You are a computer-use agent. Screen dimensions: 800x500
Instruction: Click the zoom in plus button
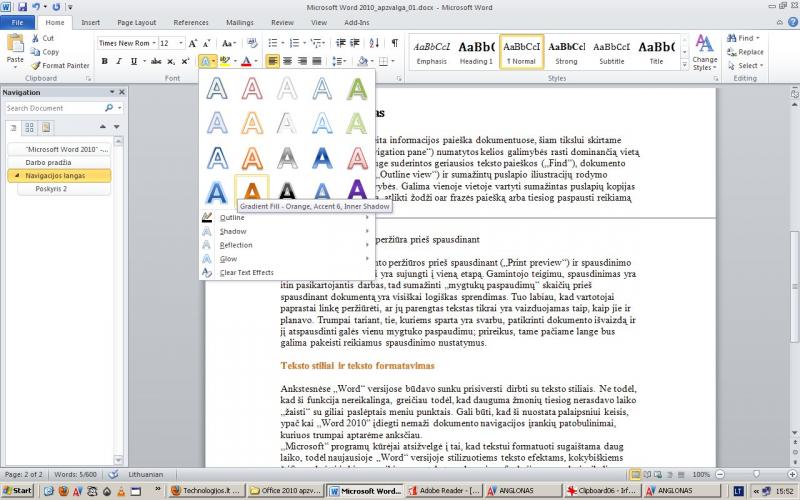(794, 474)
